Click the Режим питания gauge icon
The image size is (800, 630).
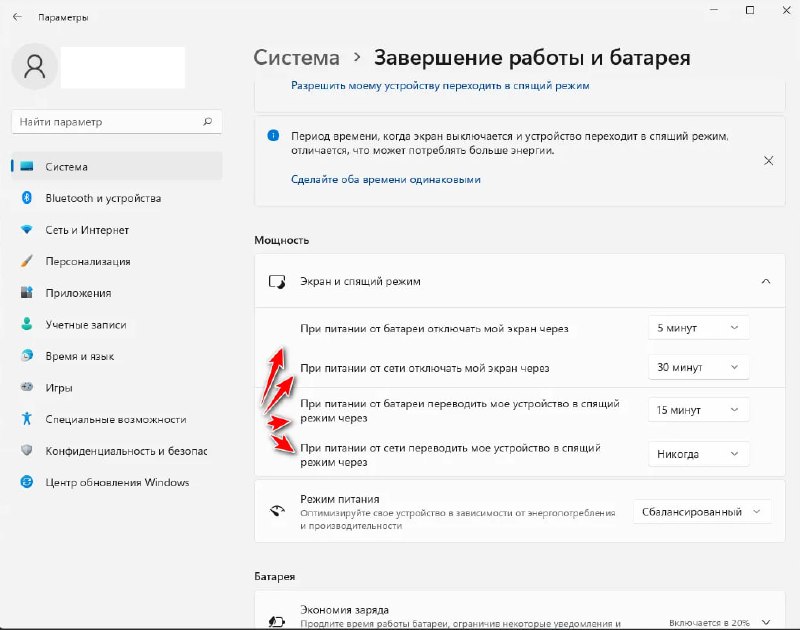coord(277,511)
